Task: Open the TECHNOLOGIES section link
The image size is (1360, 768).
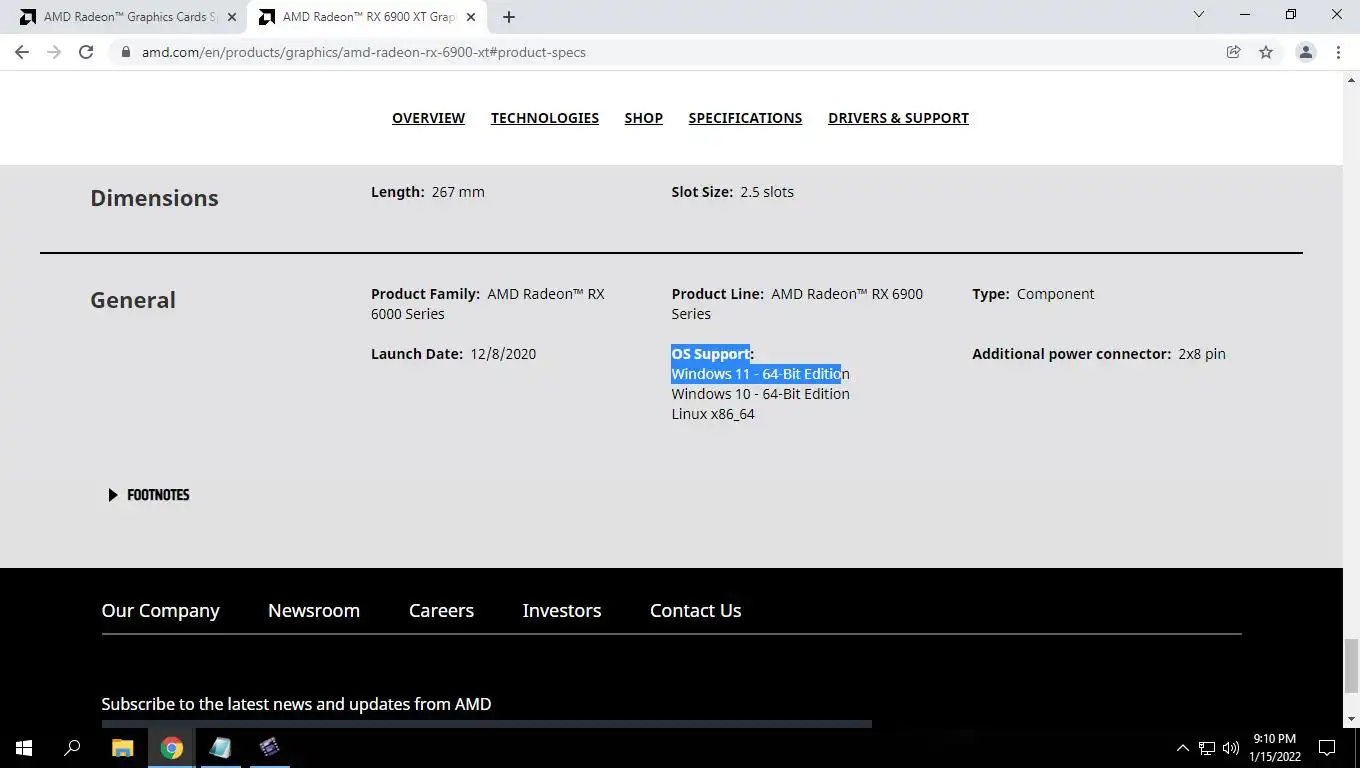Action: (545, 118)
